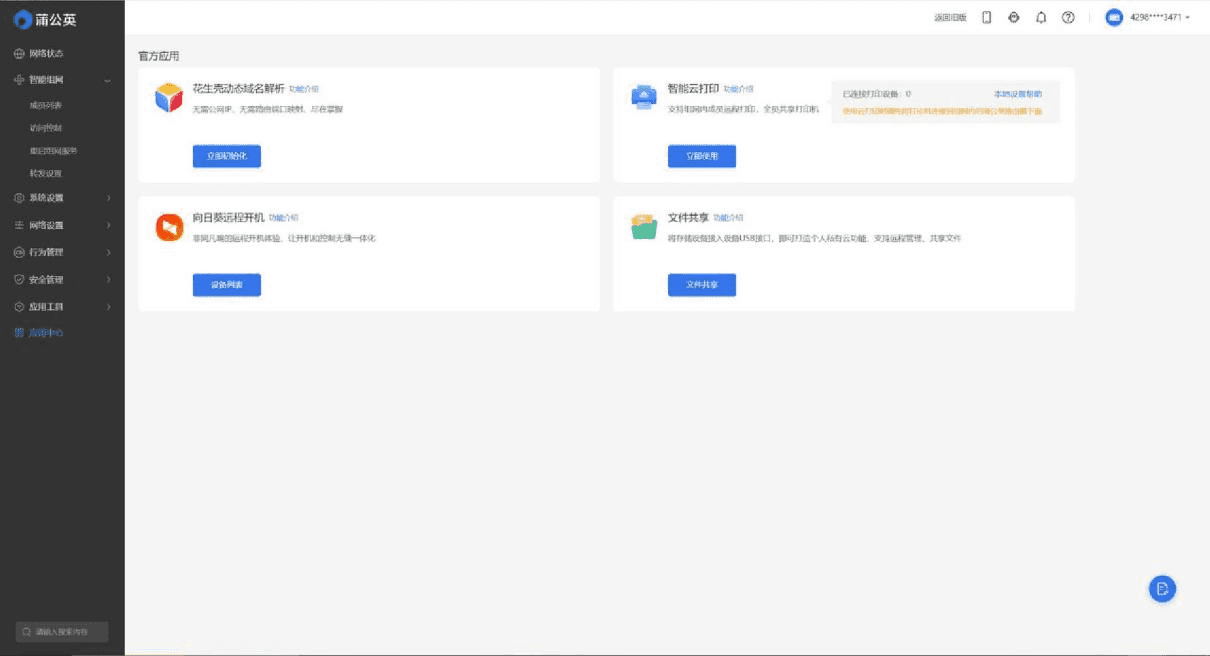This screenshot has height=656, width=1210.
Task: Click the 花生壳 colorful cube icon
Action: 169,97
